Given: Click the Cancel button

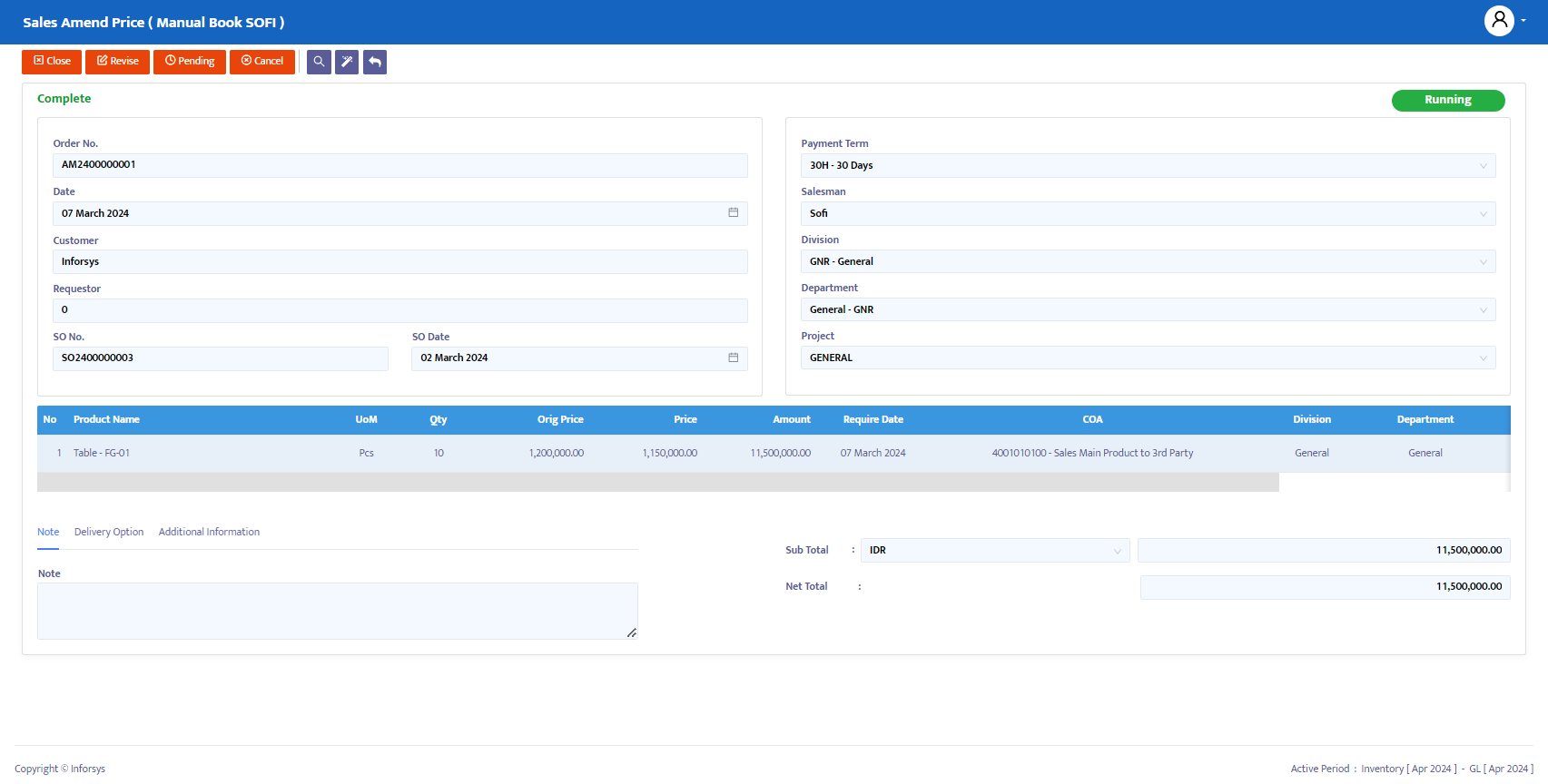Looking at the screenshot, I should point(262,62).
